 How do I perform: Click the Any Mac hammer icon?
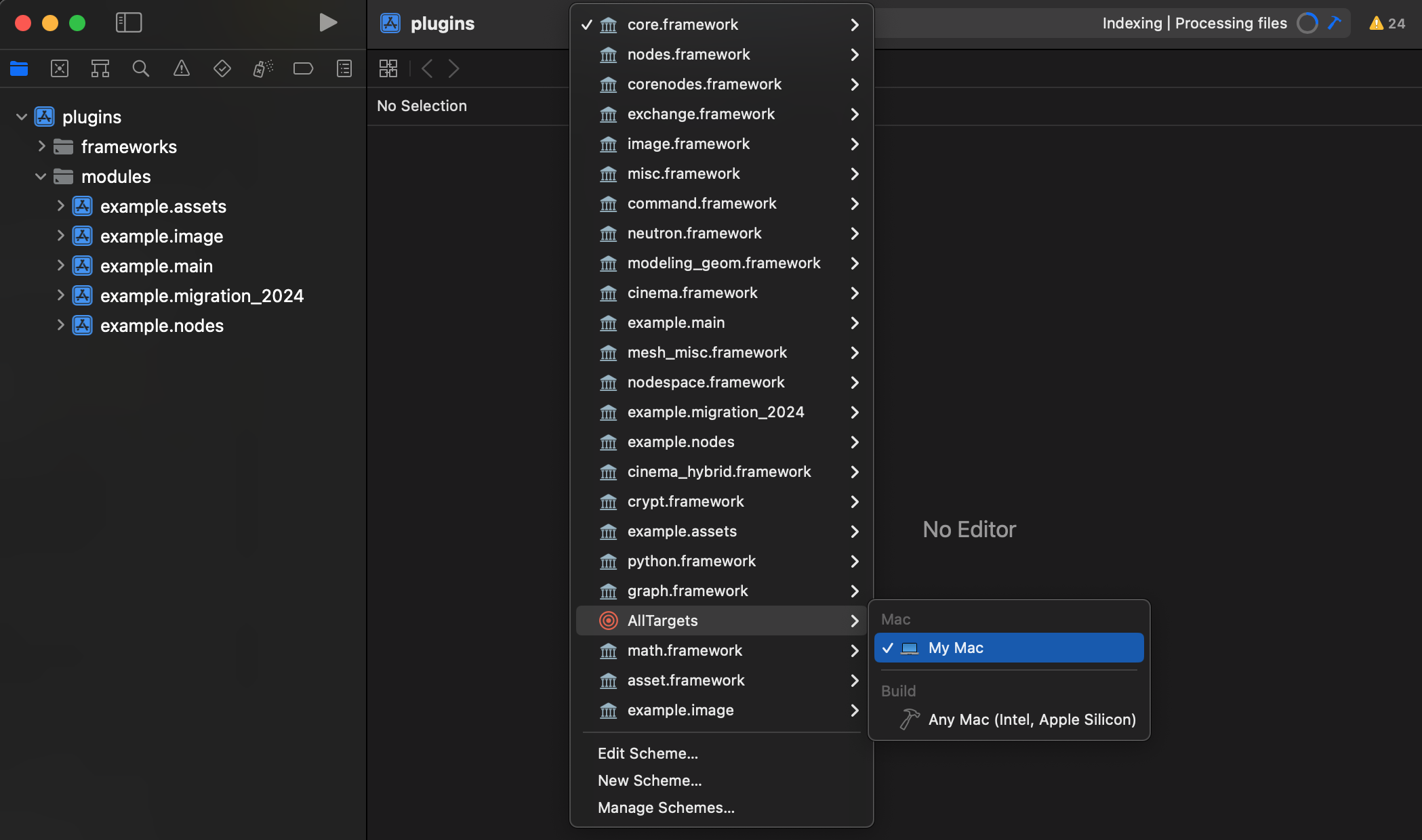click(910, 719)
